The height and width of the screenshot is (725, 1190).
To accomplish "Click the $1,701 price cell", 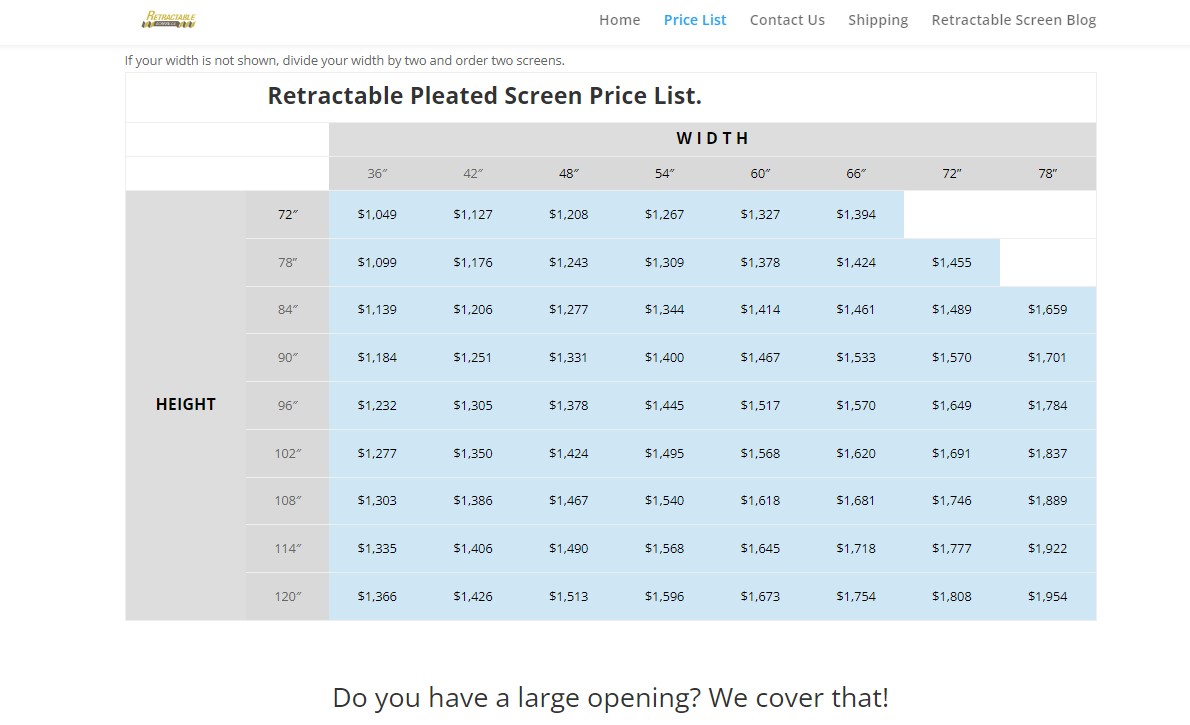I will click(x=1047, y=358).
